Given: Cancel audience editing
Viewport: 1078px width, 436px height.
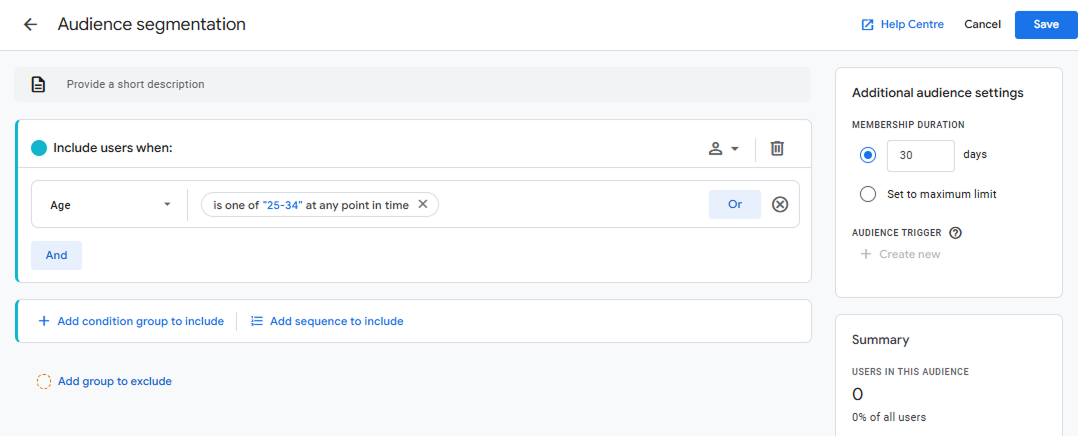Looking at the screenshot, I should click(x=982, y=25).
